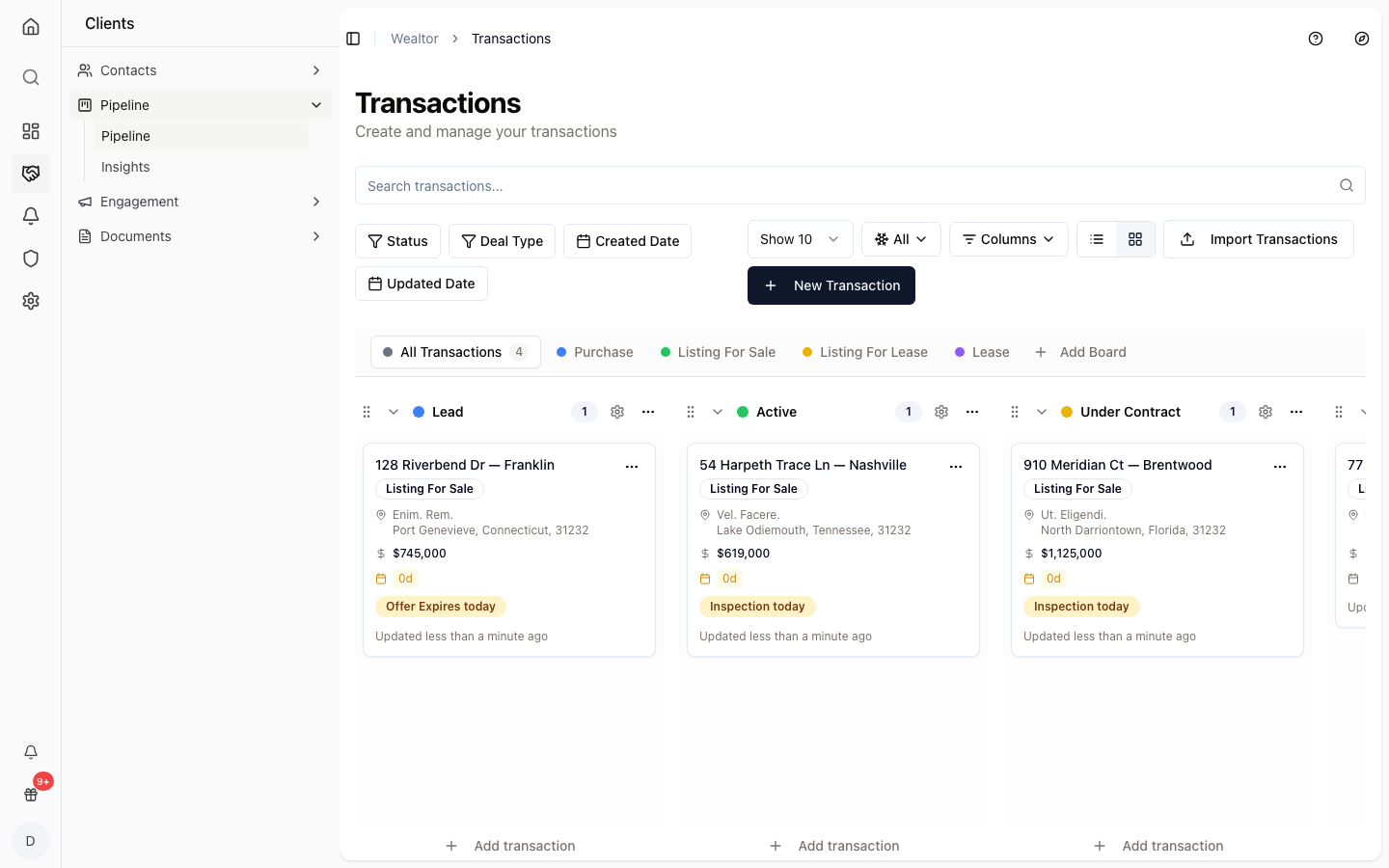Open the compass icon at top right
The height and width of the screenshot is (868, 1389).
click(x=1362, y=39)
